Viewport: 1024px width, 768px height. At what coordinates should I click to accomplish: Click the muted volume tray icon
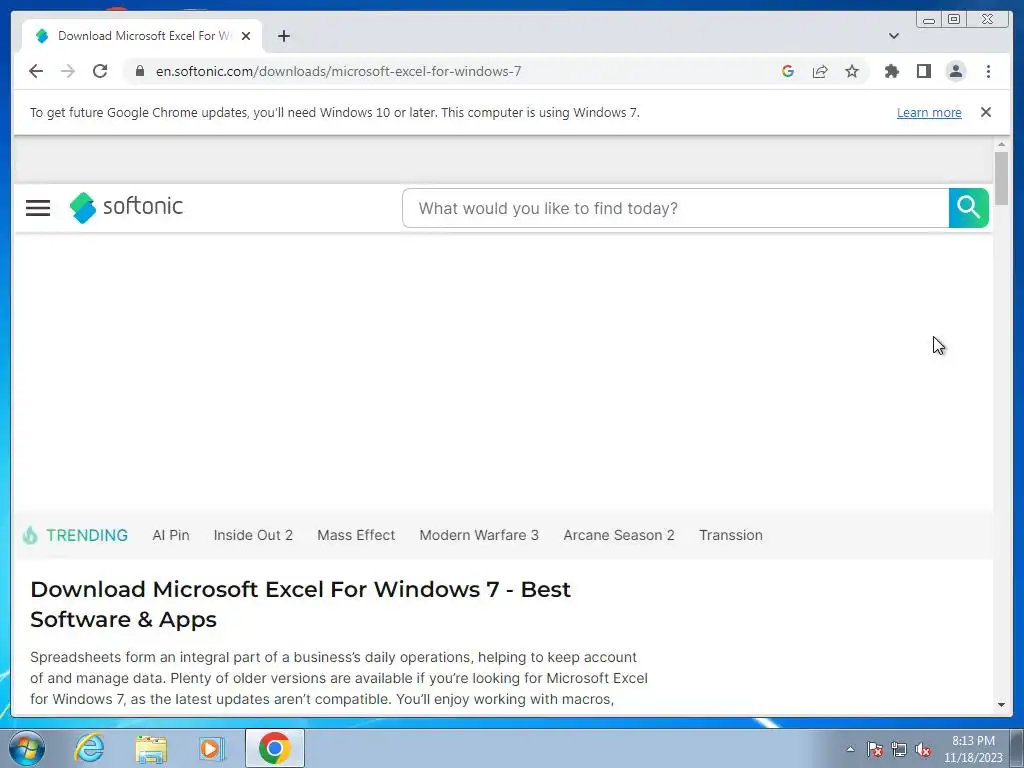pyautogui.click(x=923, y=749)
